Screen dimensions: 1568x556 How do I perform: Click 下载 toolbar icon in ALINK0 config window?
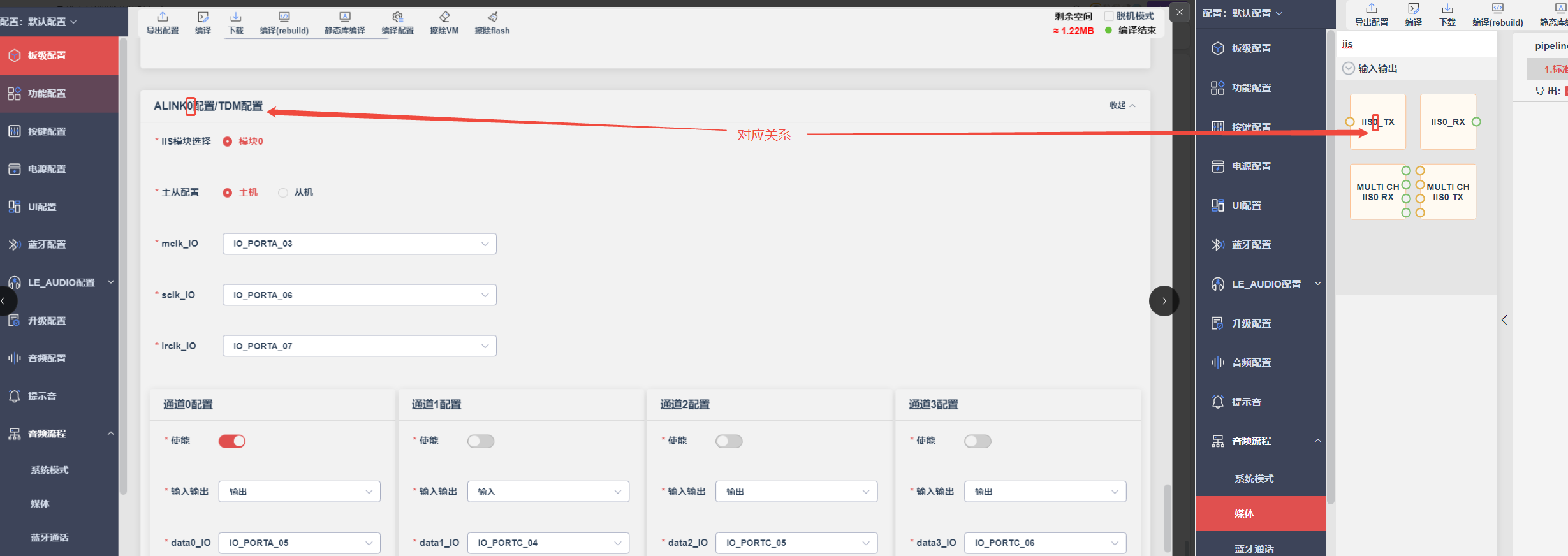(236, 17)
